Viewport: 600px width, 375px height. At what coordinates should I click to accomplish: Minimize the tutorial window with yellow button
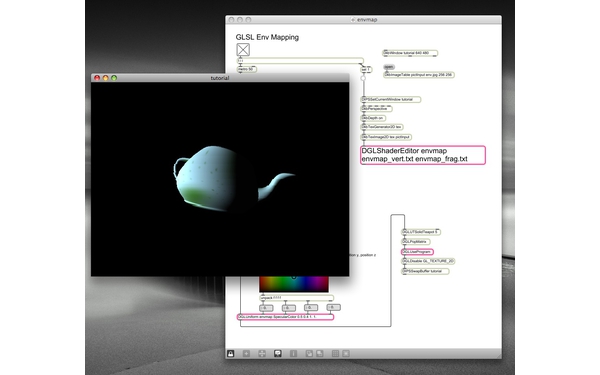click(106, 78)
